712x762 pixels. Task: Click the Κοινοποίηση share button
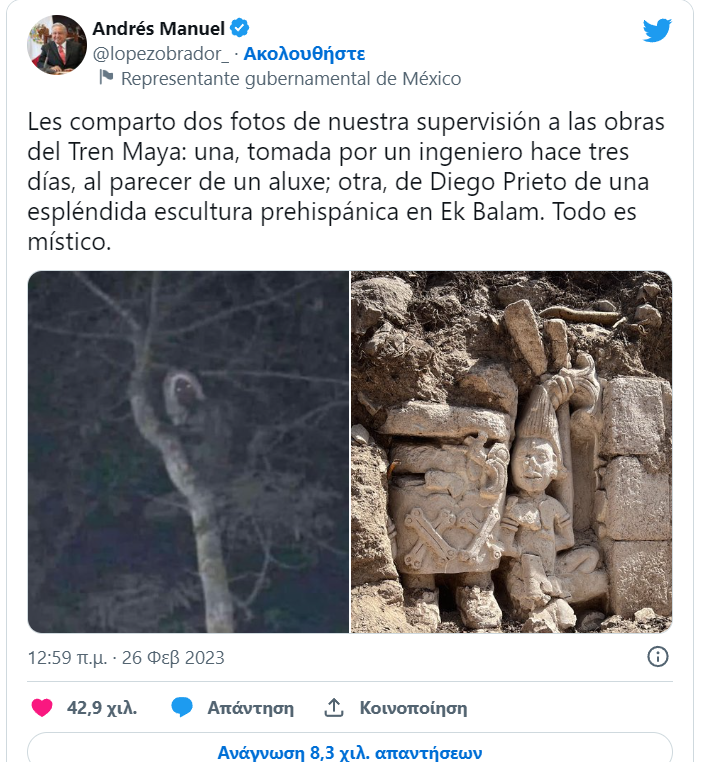pyautogui.click(x=413, y=708)
